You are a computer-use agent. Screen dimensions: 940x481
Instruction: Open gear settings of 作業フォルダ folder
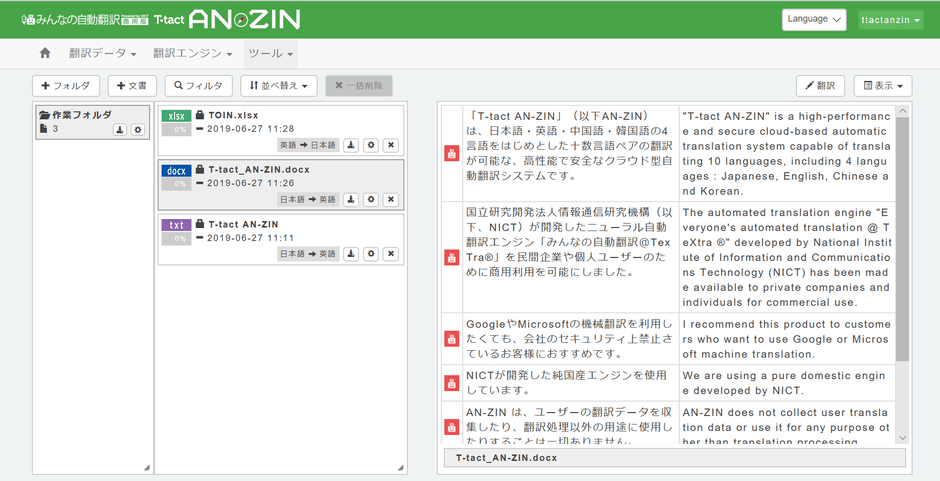138,130
